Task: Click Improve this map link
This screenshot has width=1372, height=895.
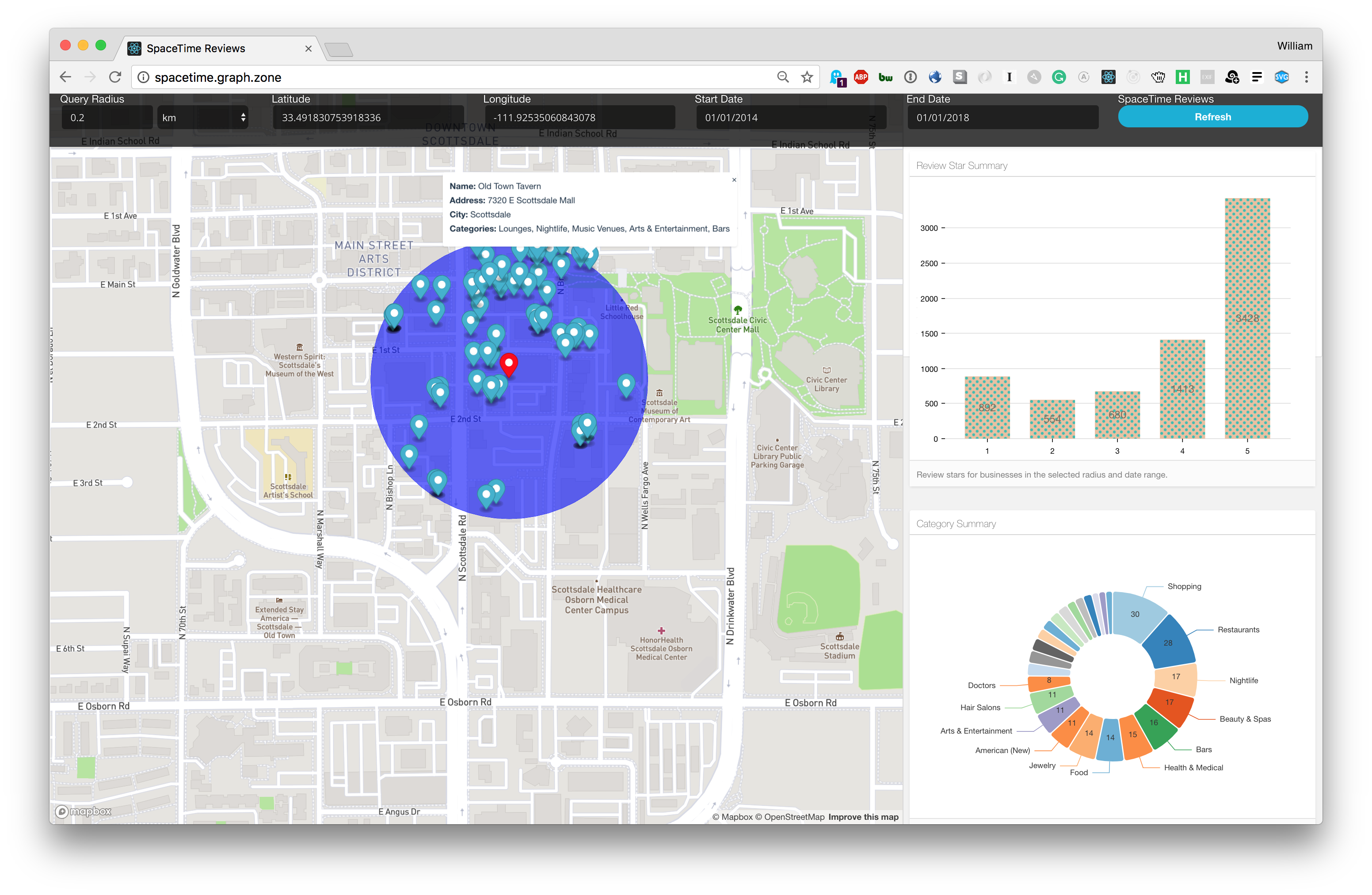Action: point(863,817)
